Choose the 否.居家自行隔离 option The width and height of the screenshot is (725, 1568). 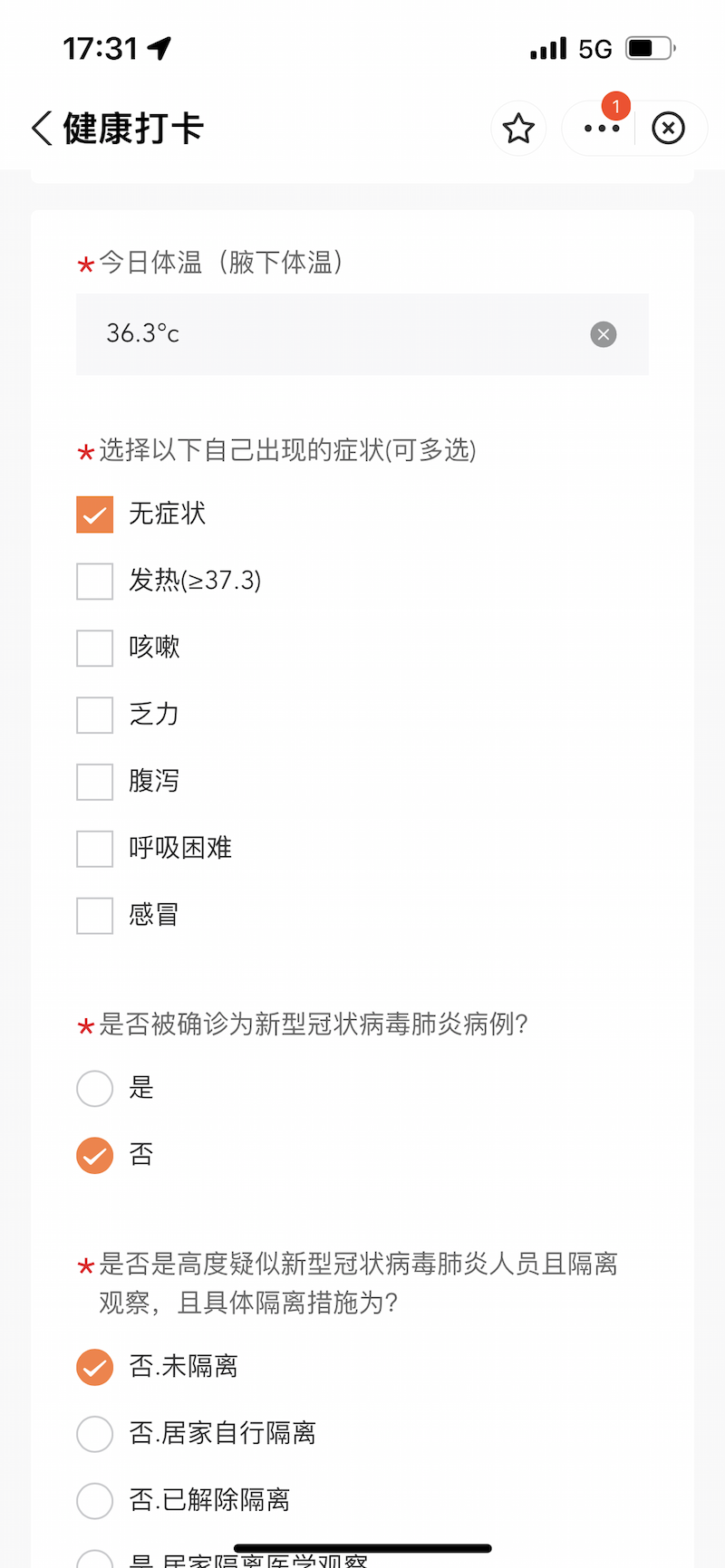[95, 1434]
